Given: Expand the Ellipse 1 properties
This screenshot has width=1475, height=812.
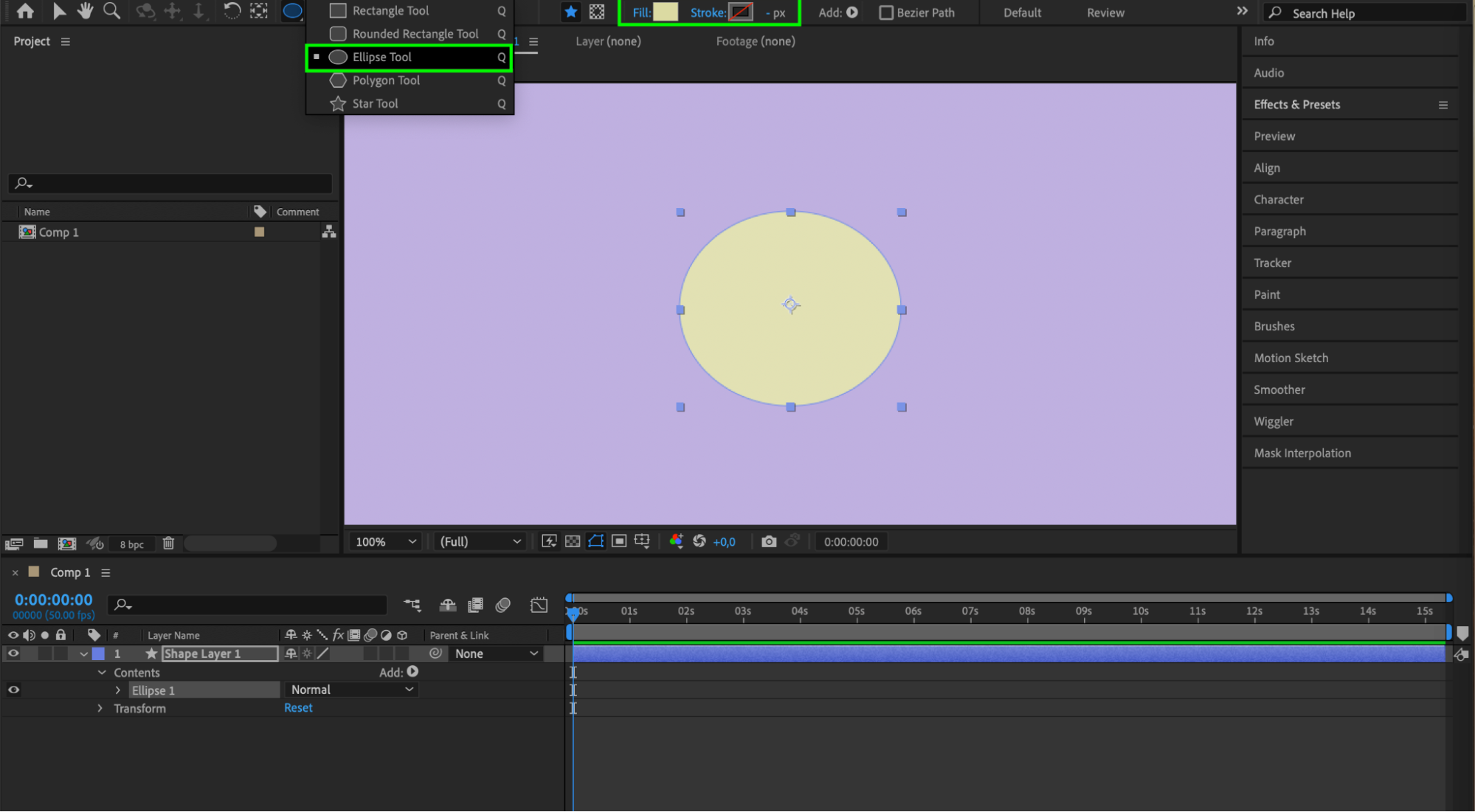Looking at the screenshot, I should pos(118,690).
